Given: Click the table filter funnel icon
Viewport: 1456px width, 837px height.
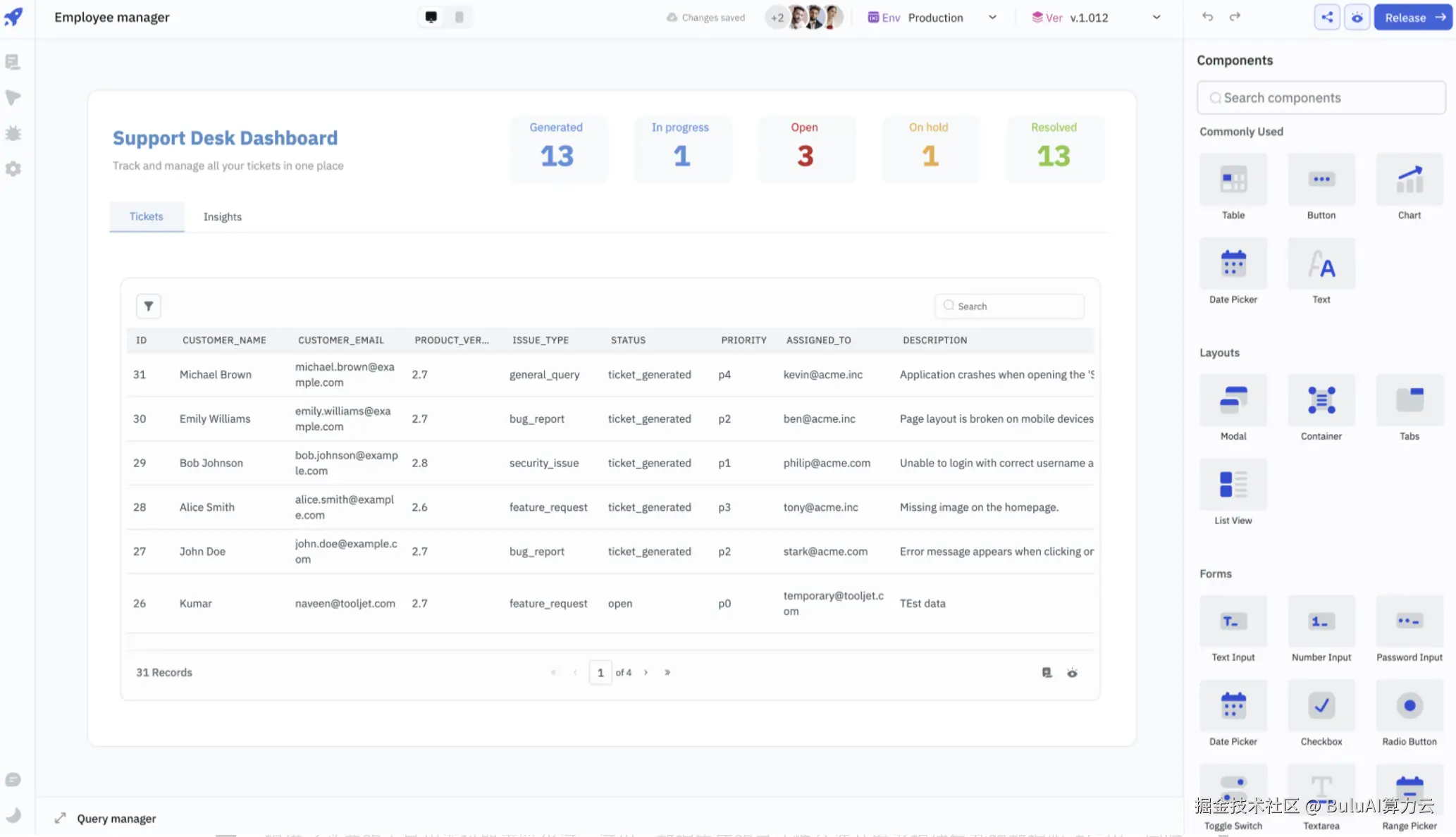Looking at the screenshot, I should 148,306.
